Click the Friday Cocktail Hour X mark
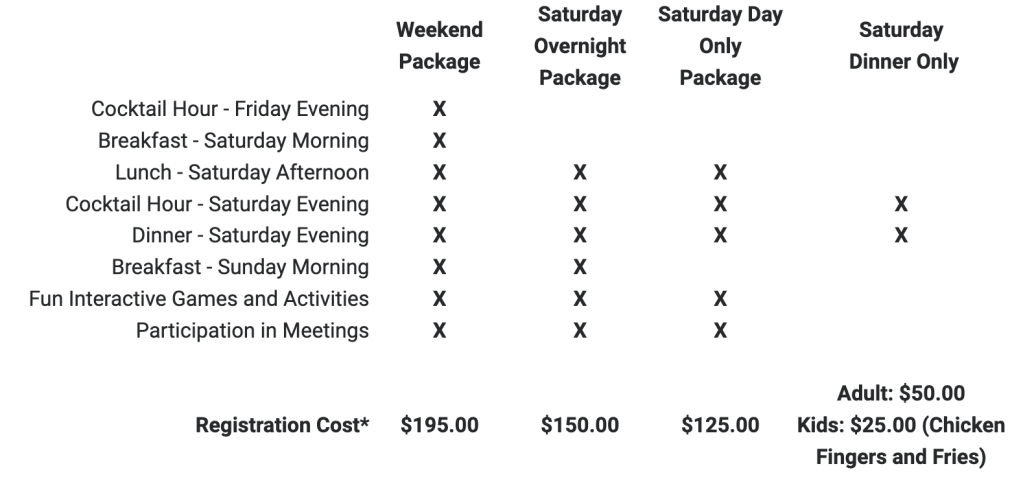The height and width of the screenshot is (477, 1023). [x=438, y=108]
